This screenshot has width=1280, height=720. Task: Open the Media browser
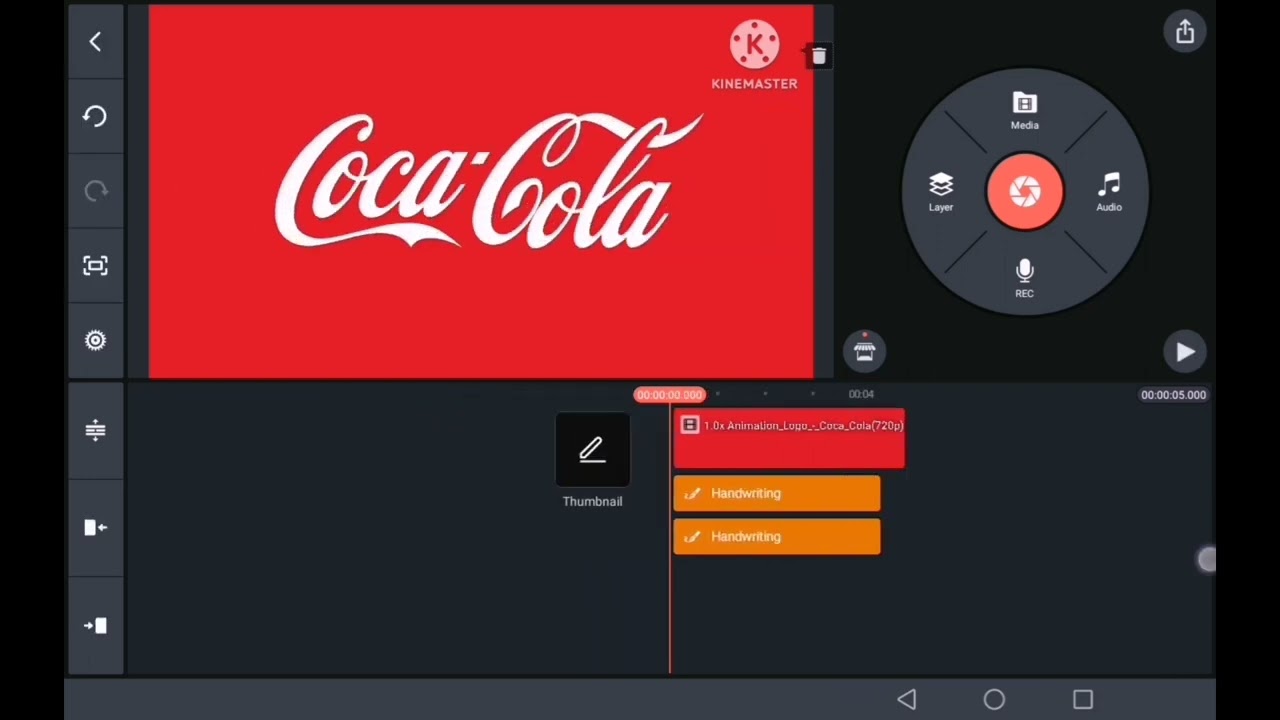click(x=1024, y=111)
